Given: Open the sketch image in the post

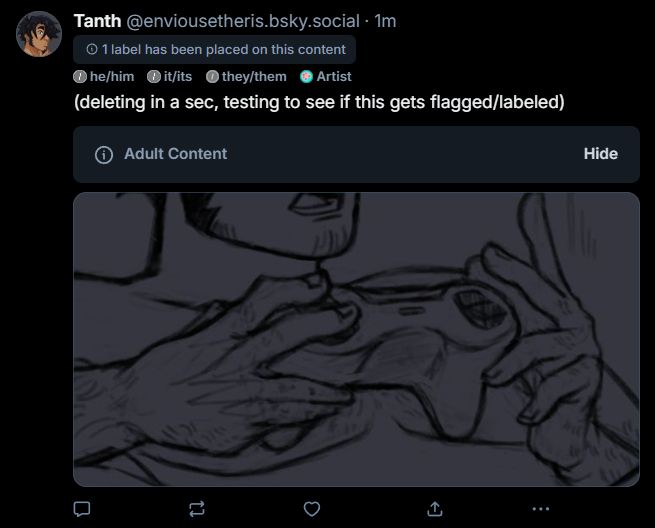Looking at the screenshot, I should pyautogui.click(x=356, y=339).
